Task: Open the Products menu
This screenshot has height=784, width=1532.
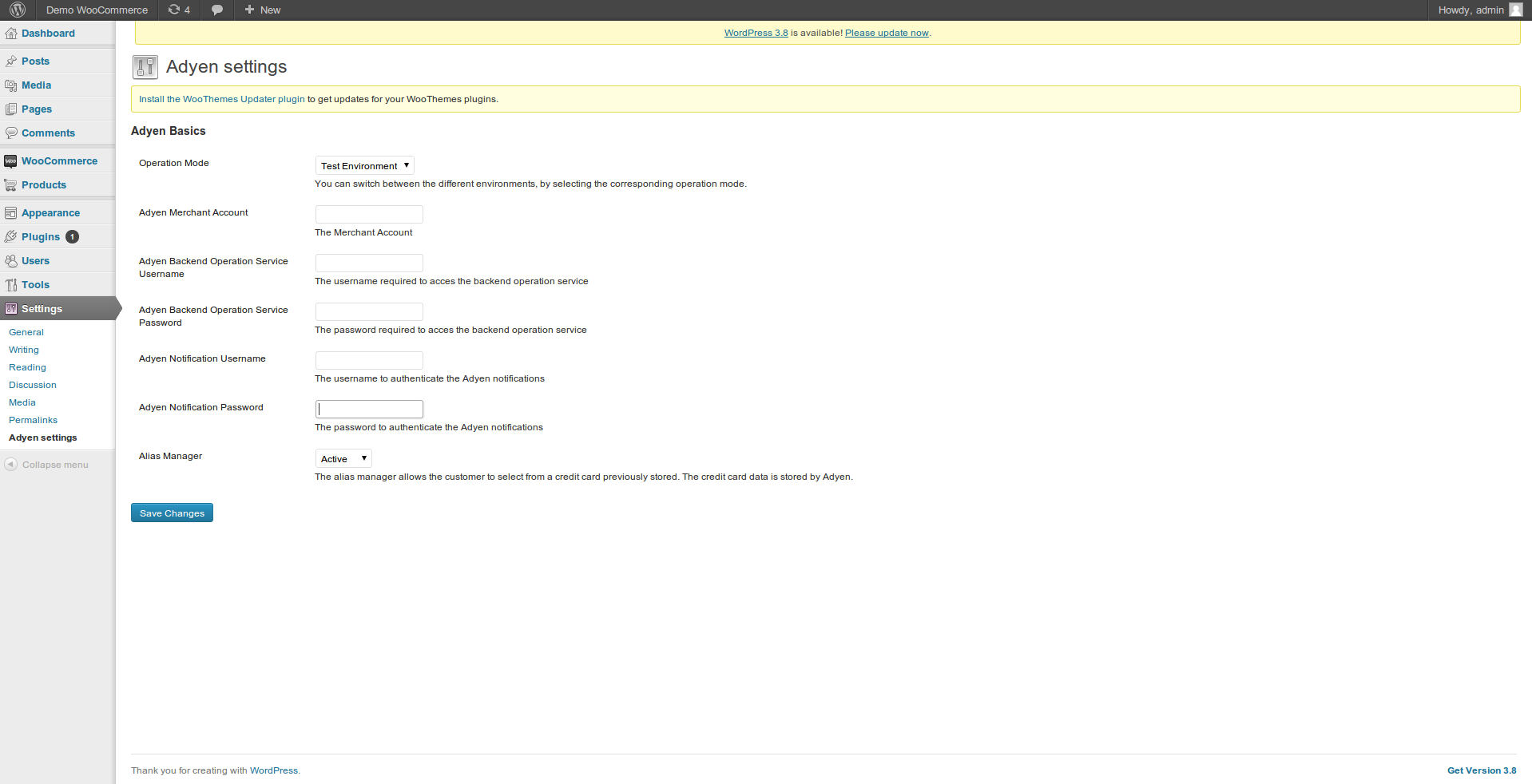Action: point(44,185)
